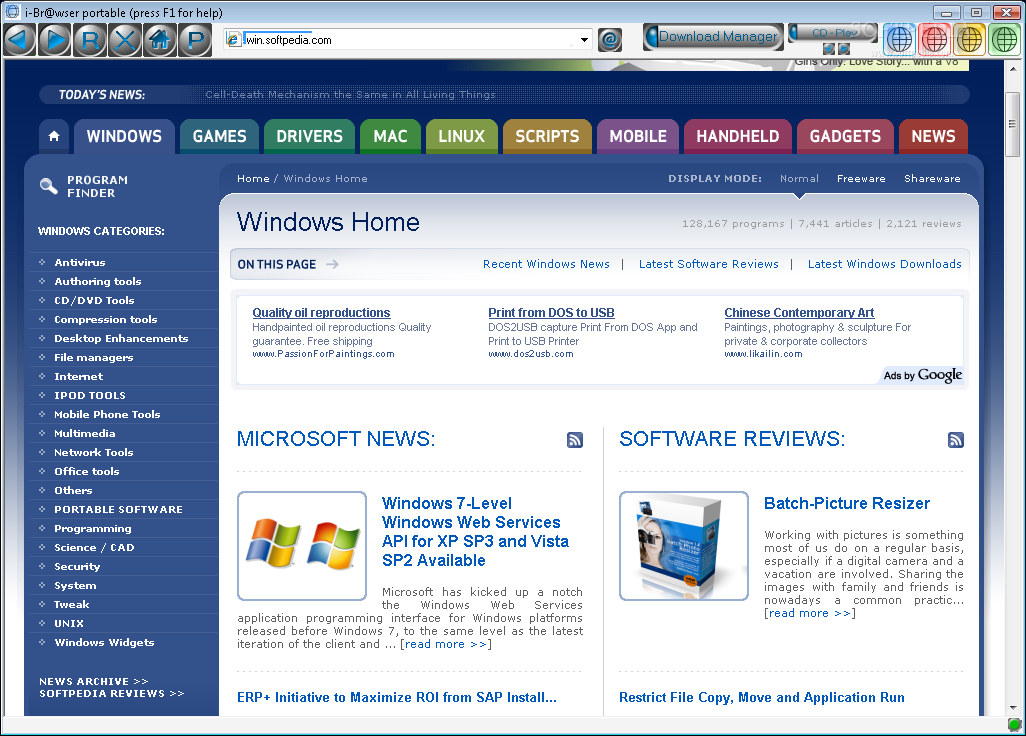Screen dimensions: 1026x736
Task: Open the Windows Widgets category
Action: [x=104, y=642]
